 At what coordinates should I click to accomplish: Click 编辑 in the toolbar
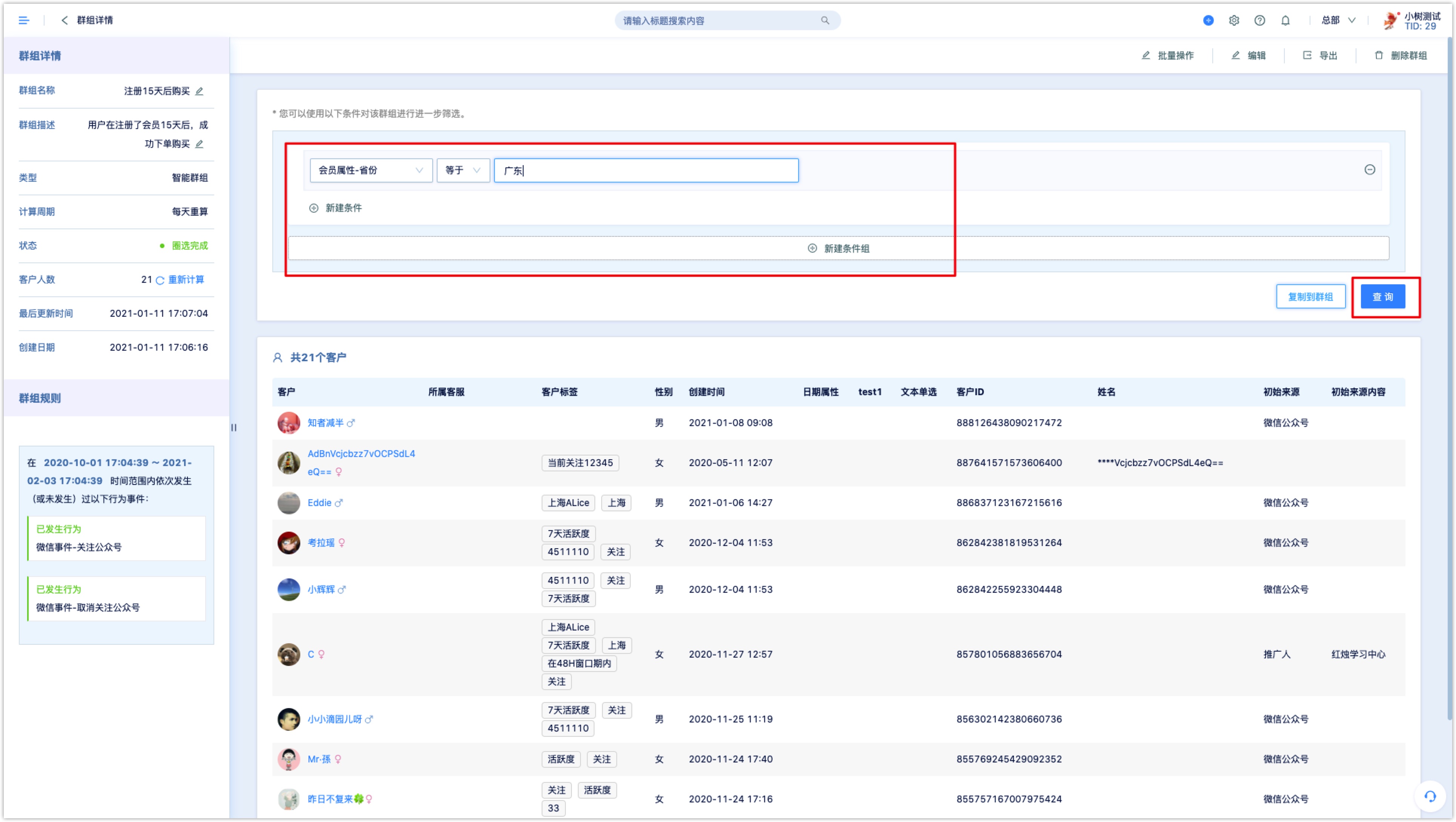[x=1249, y=55]
